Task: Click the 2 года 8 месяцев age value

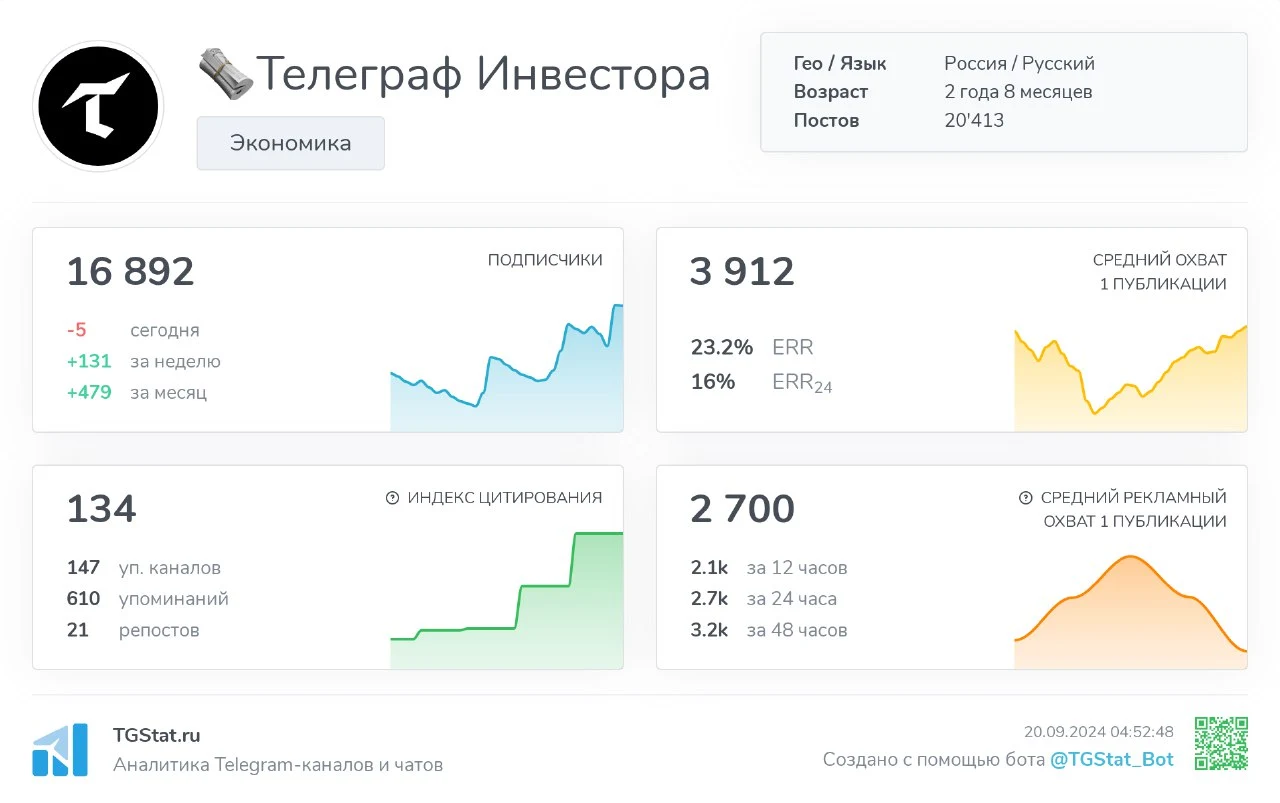Action: pos(1018,92)
